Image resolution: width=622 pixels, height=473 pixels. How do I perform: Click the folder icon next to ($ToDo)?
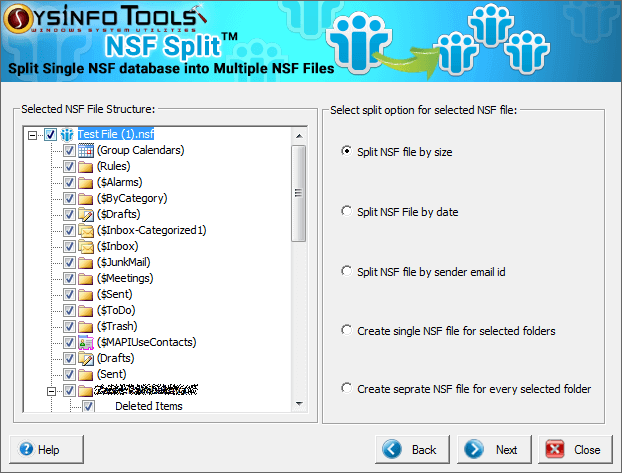(85, 311)
